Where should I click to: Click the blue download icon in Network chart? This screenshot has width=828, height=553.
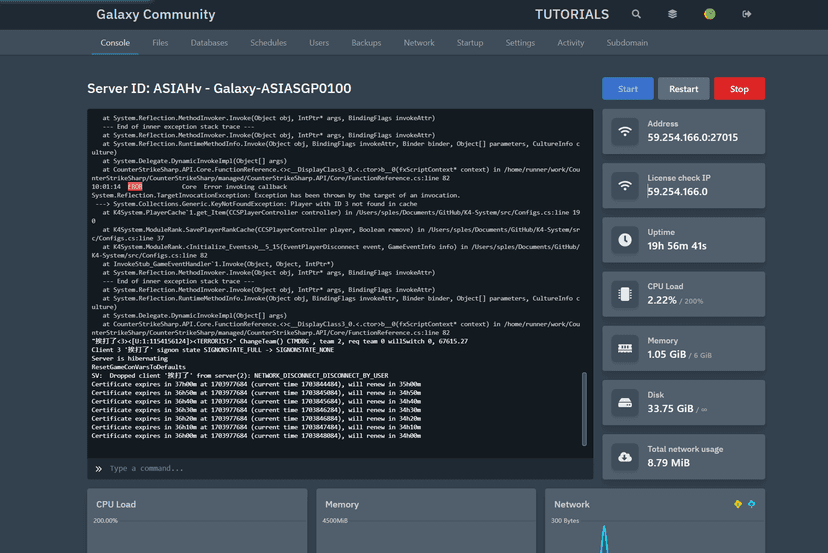click(751, 504)
